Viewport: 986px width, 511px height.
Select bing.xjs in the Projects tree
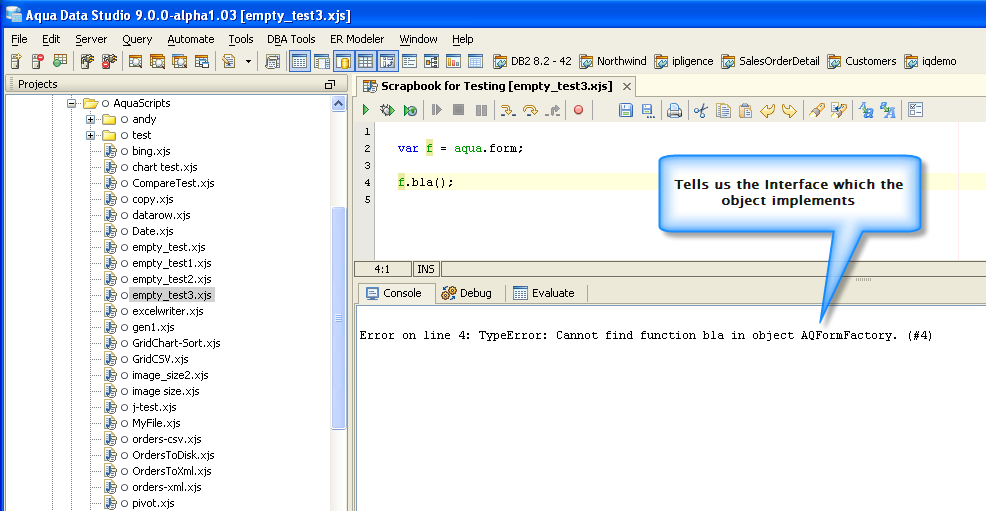[x=151, y=151]
